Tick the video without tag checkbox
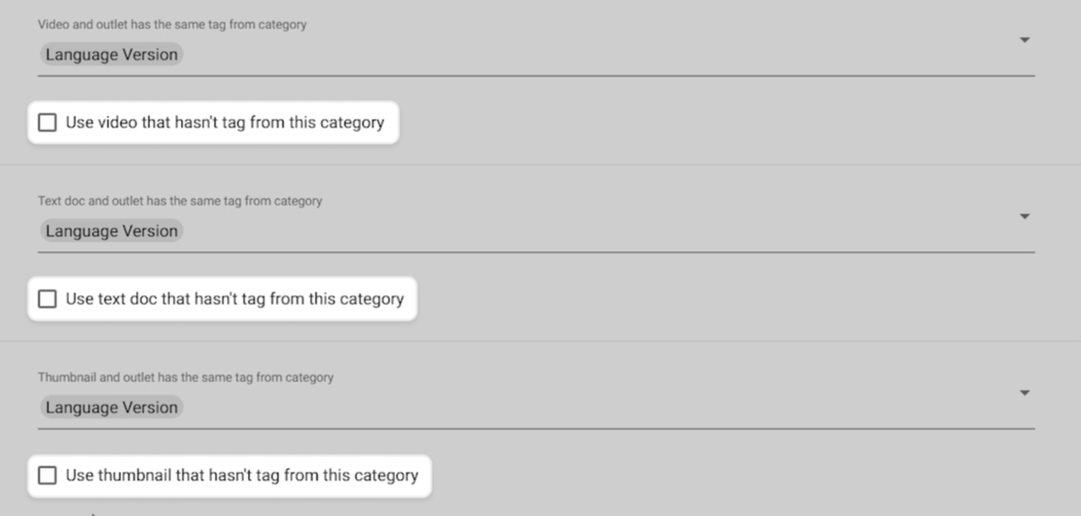This screenshot has width=1081, height=516. (47, 123)
